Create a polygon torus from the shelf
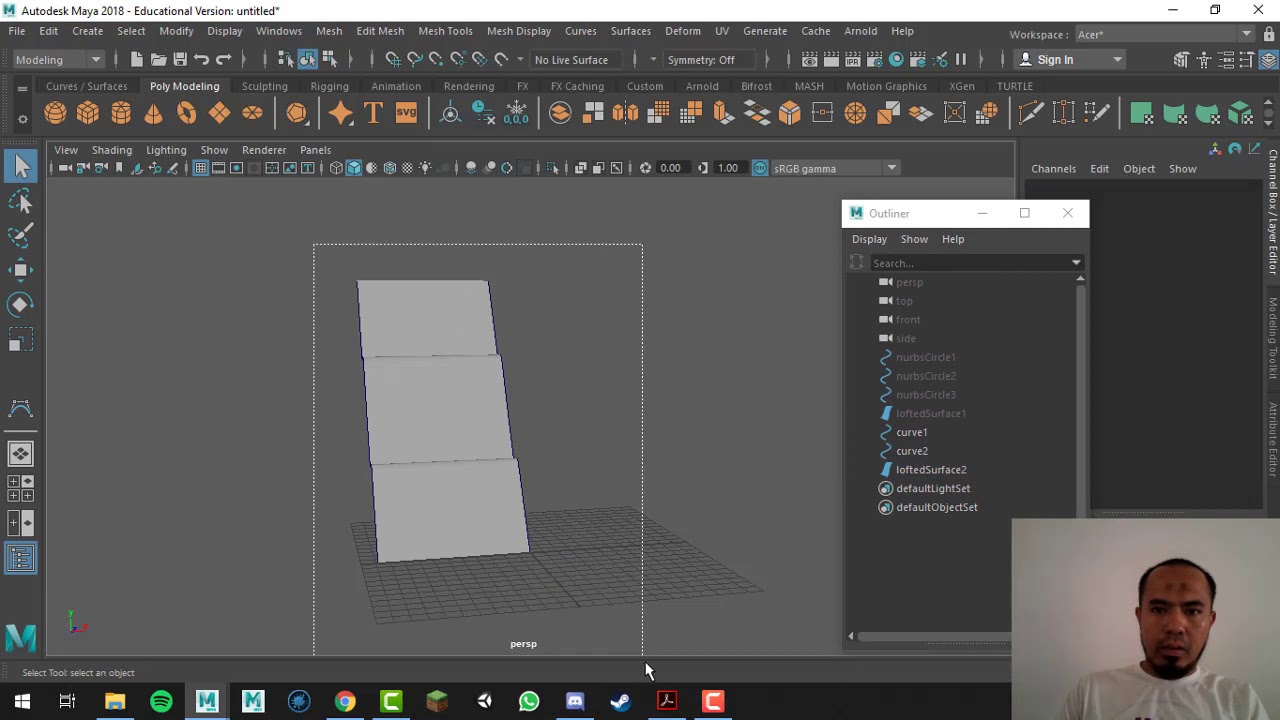1280x720 pixels. tap(187, 113)
